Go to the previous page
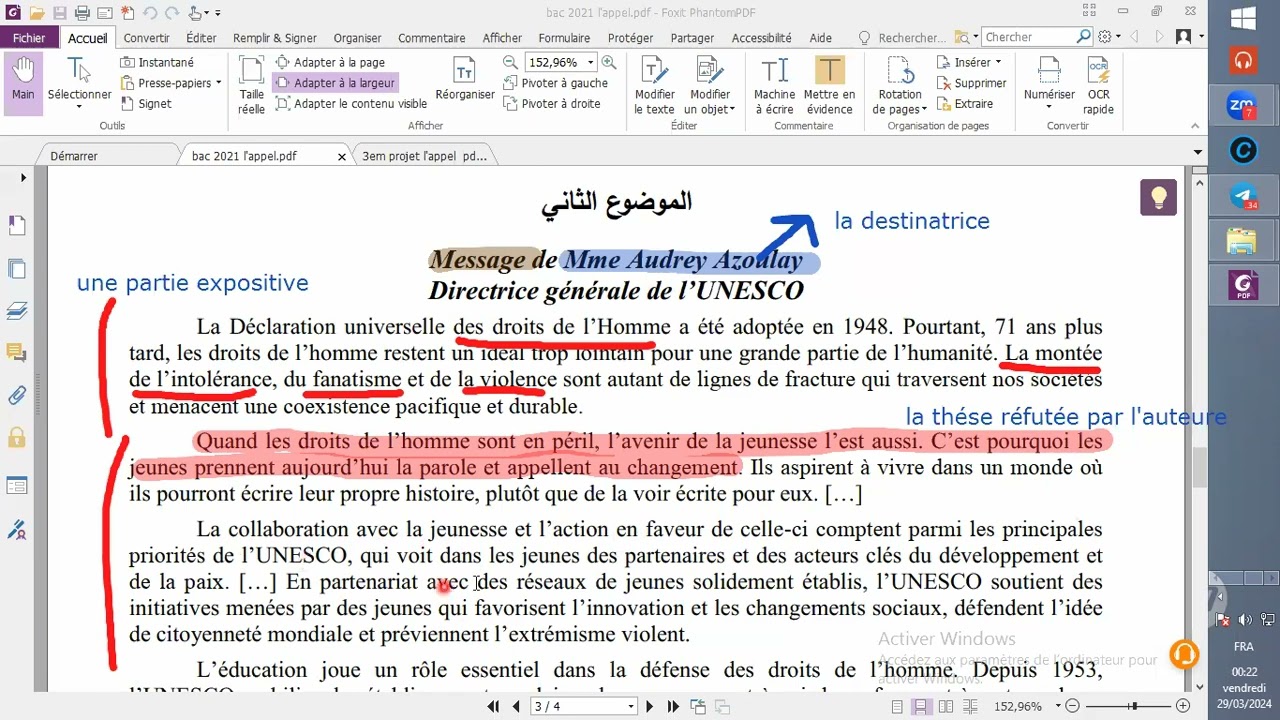The image size is (1280, 720). pos(516,706)
